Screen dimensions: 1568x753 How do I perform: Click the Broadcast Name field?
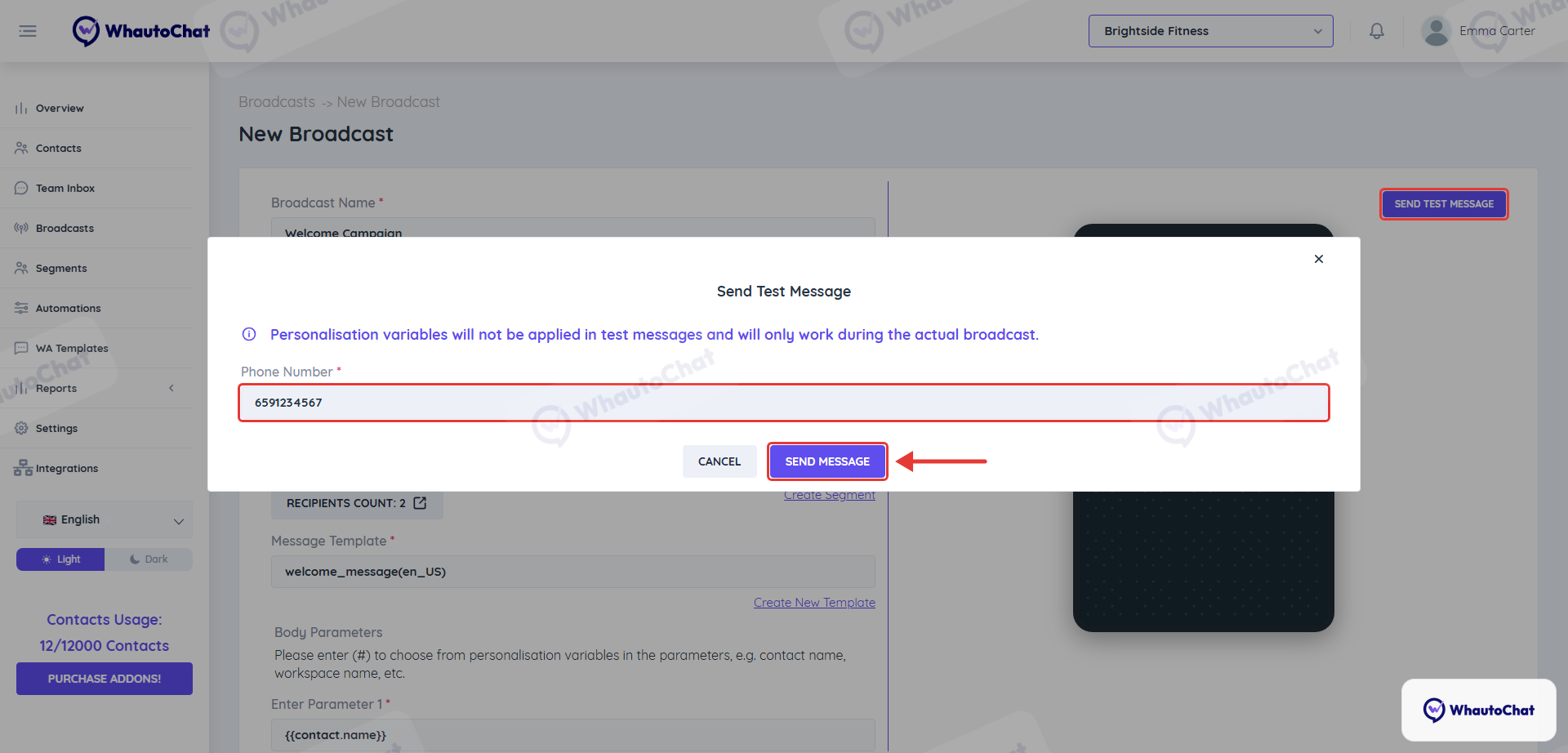pos(573,228)
